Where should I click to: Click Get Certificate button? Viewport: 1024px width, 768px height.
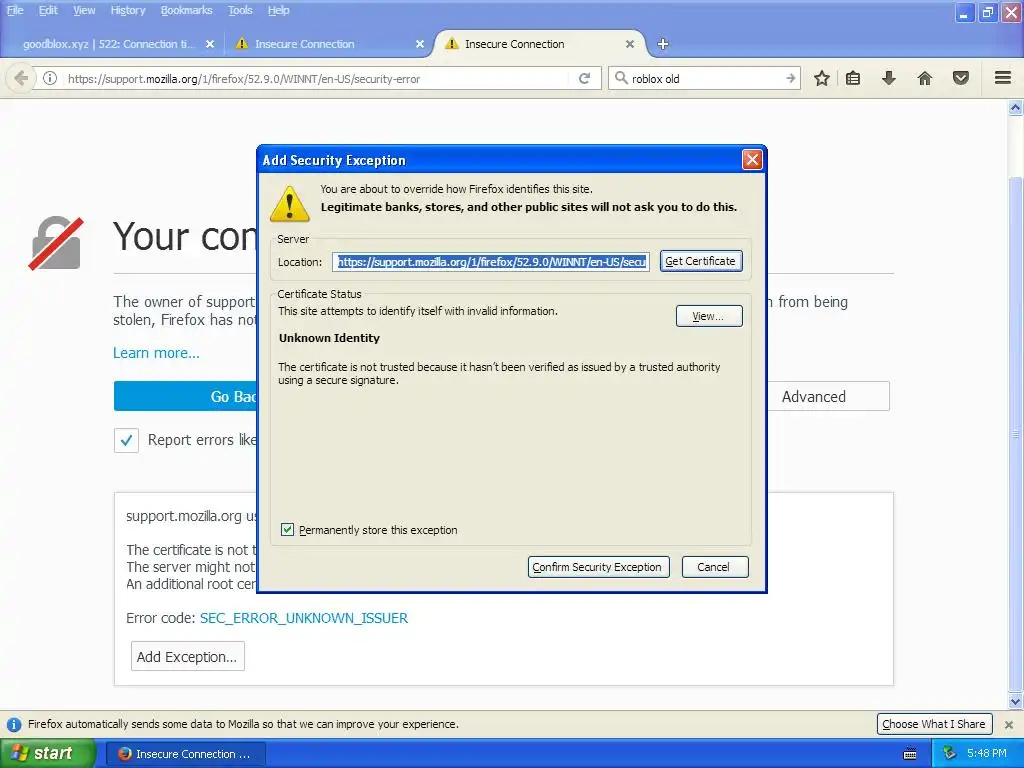point(701,261)
